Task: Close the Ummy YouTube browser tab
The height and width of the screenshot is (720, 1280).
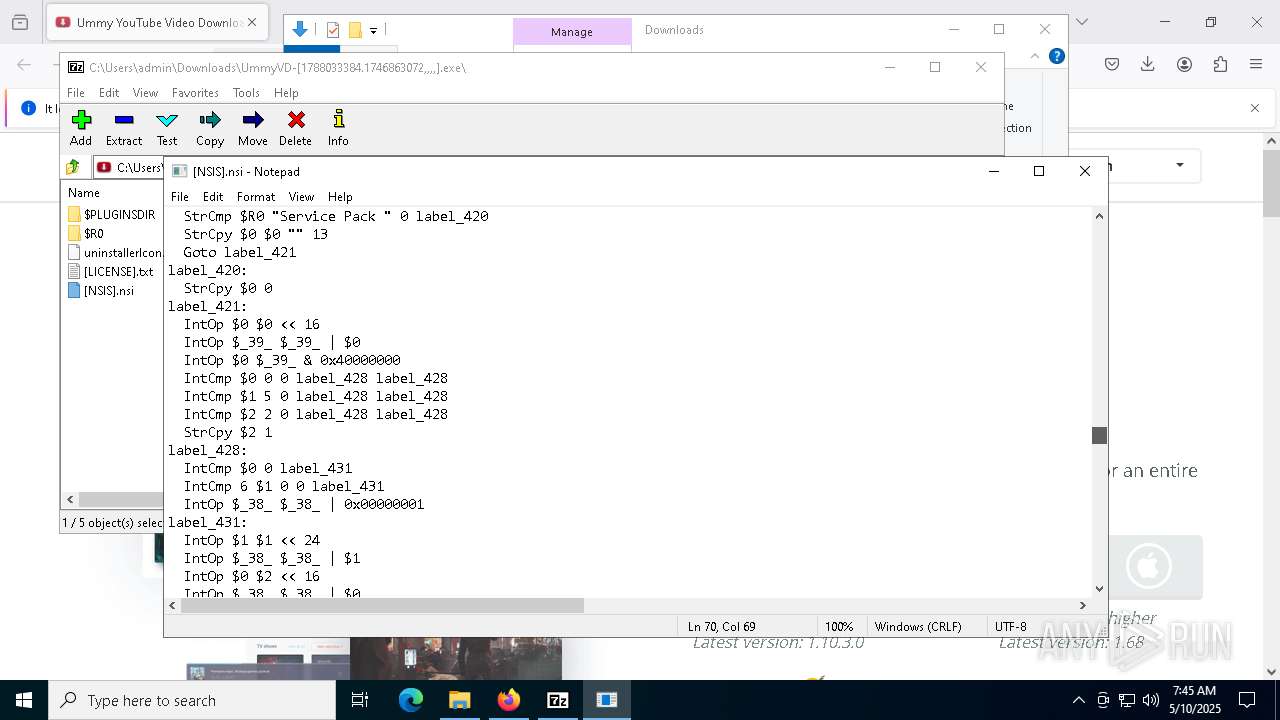Action: [252, 22]
